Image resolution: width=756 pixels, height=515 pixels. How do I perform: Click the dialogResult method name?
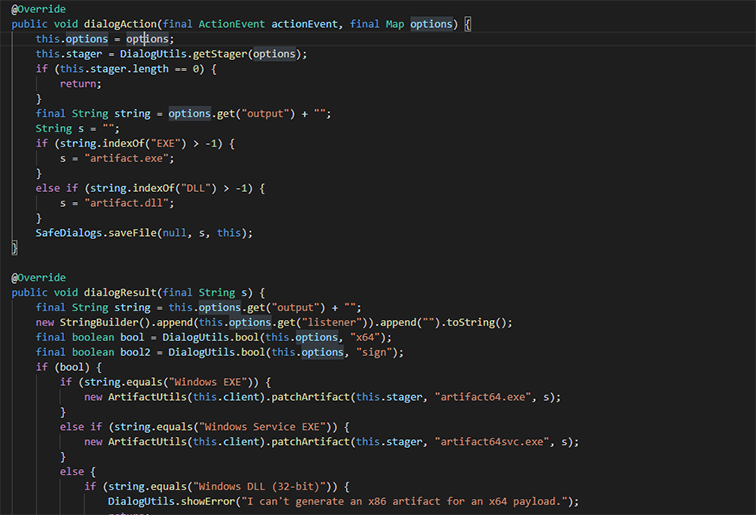tap(120, 293)
